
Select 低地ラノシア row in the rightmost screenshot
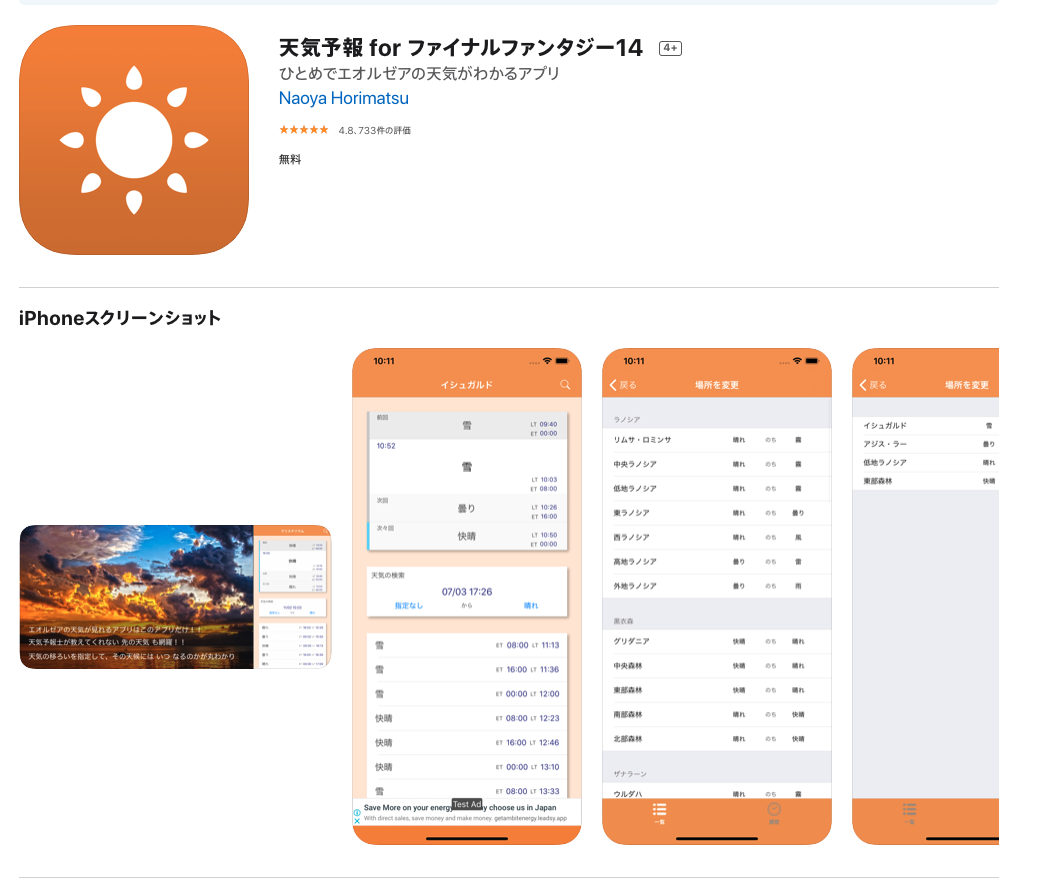tap(925, 462)
